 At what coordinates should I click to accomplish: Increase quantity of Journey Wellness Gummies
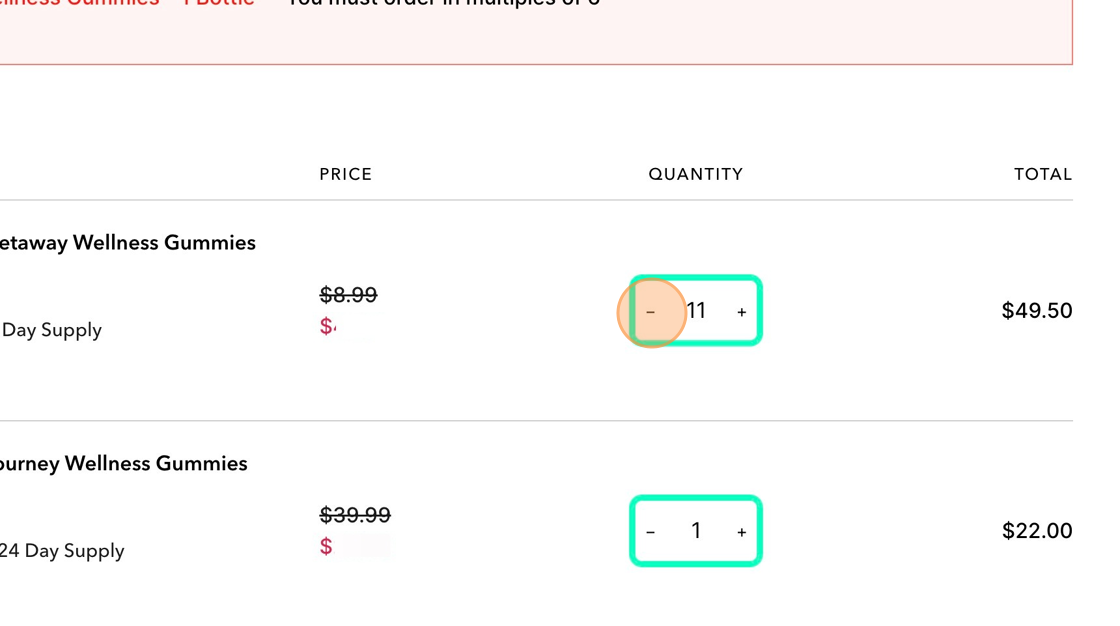click(741, 532)
